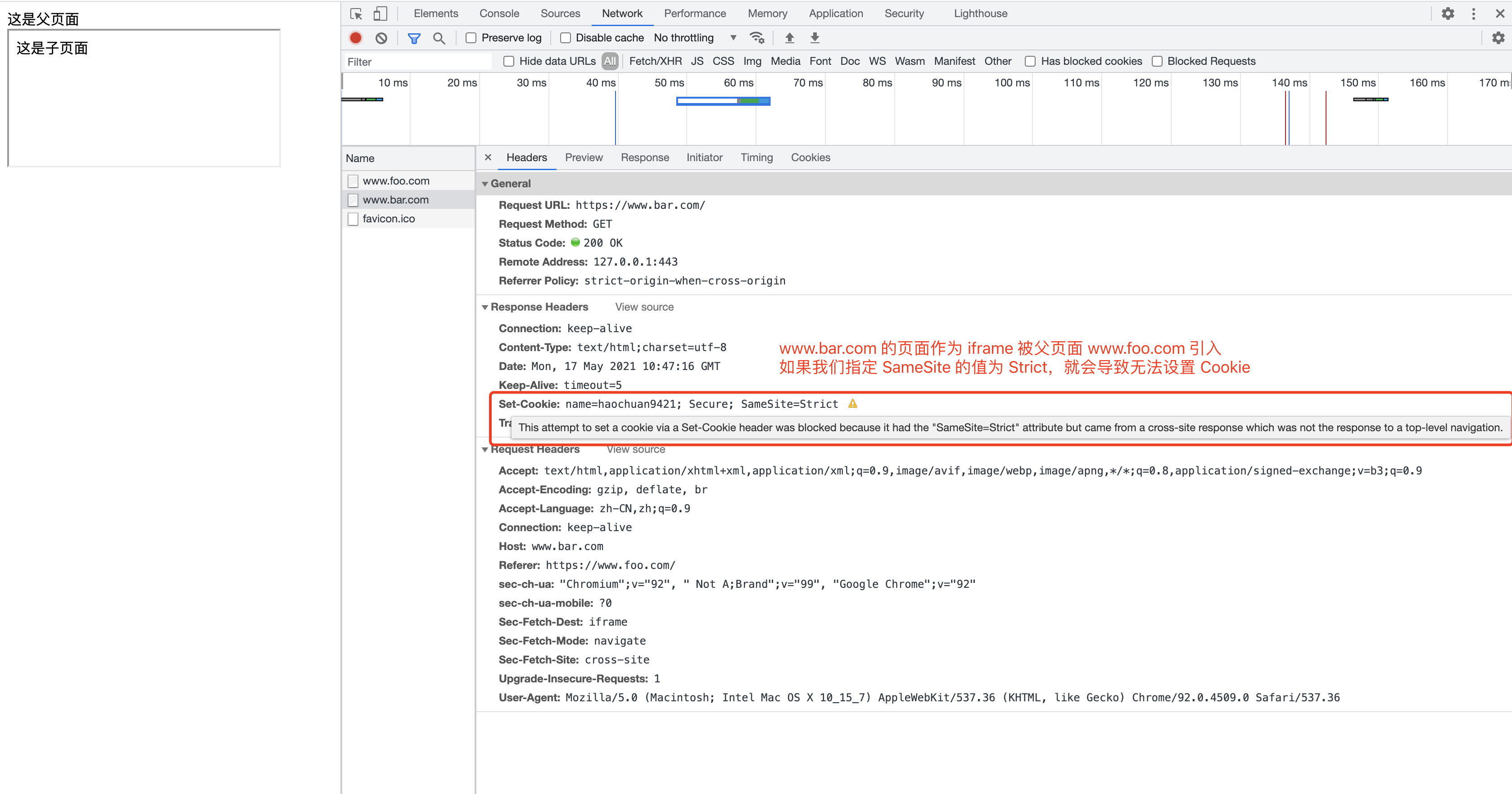Check Hide data URLs

509,62
